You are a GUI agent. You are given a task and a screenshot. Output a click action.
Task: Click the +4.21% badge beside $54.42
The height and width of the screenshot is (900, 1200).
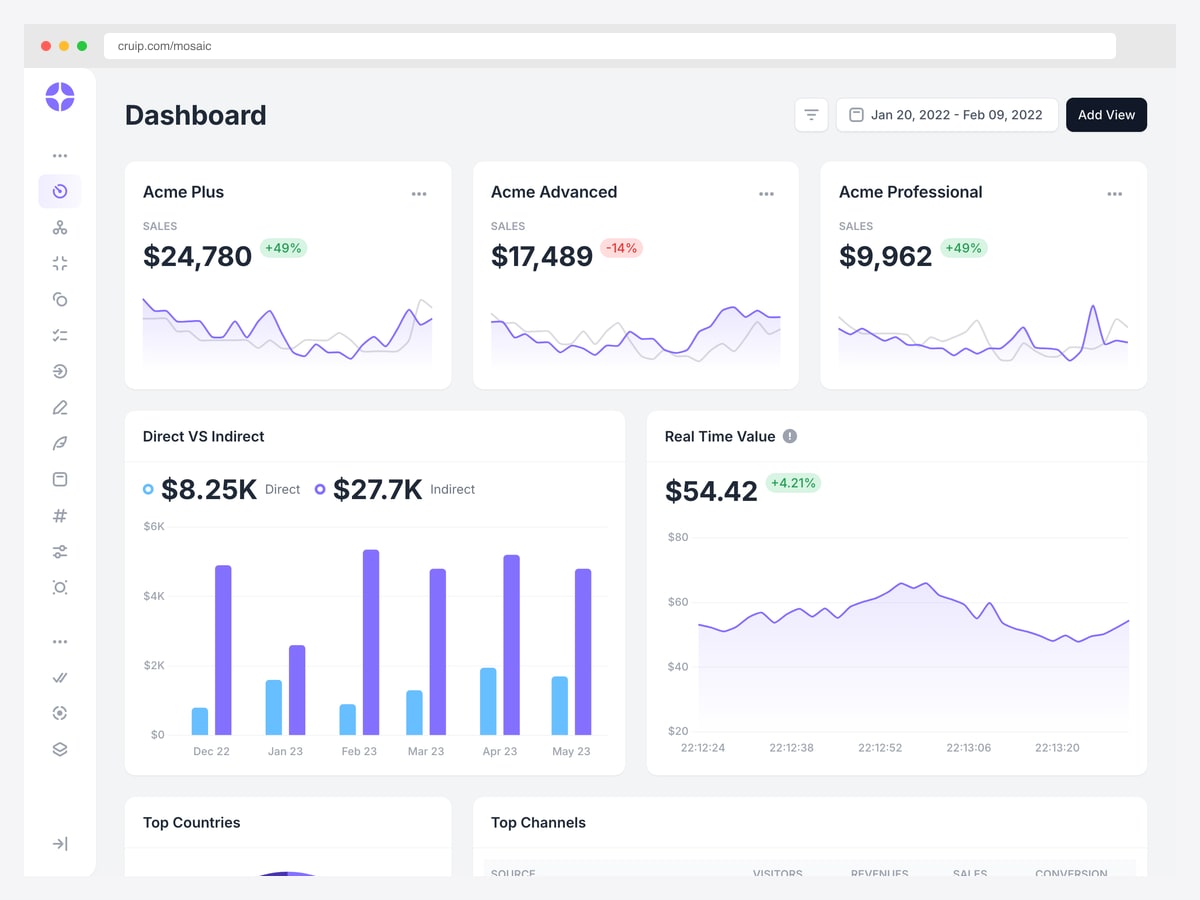[x=793, y=483]
